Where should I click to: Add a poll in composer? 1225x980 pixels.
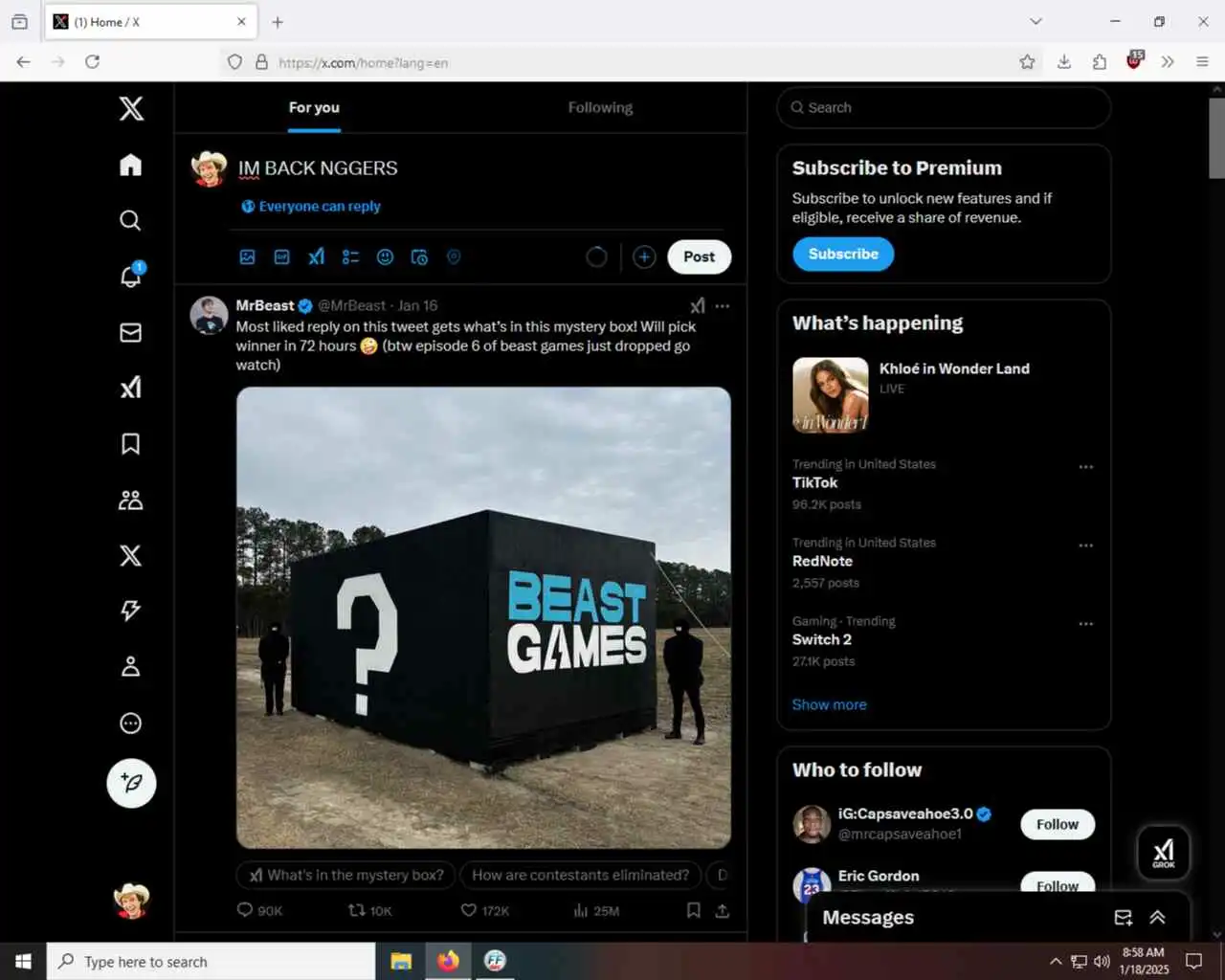point(350,256)
